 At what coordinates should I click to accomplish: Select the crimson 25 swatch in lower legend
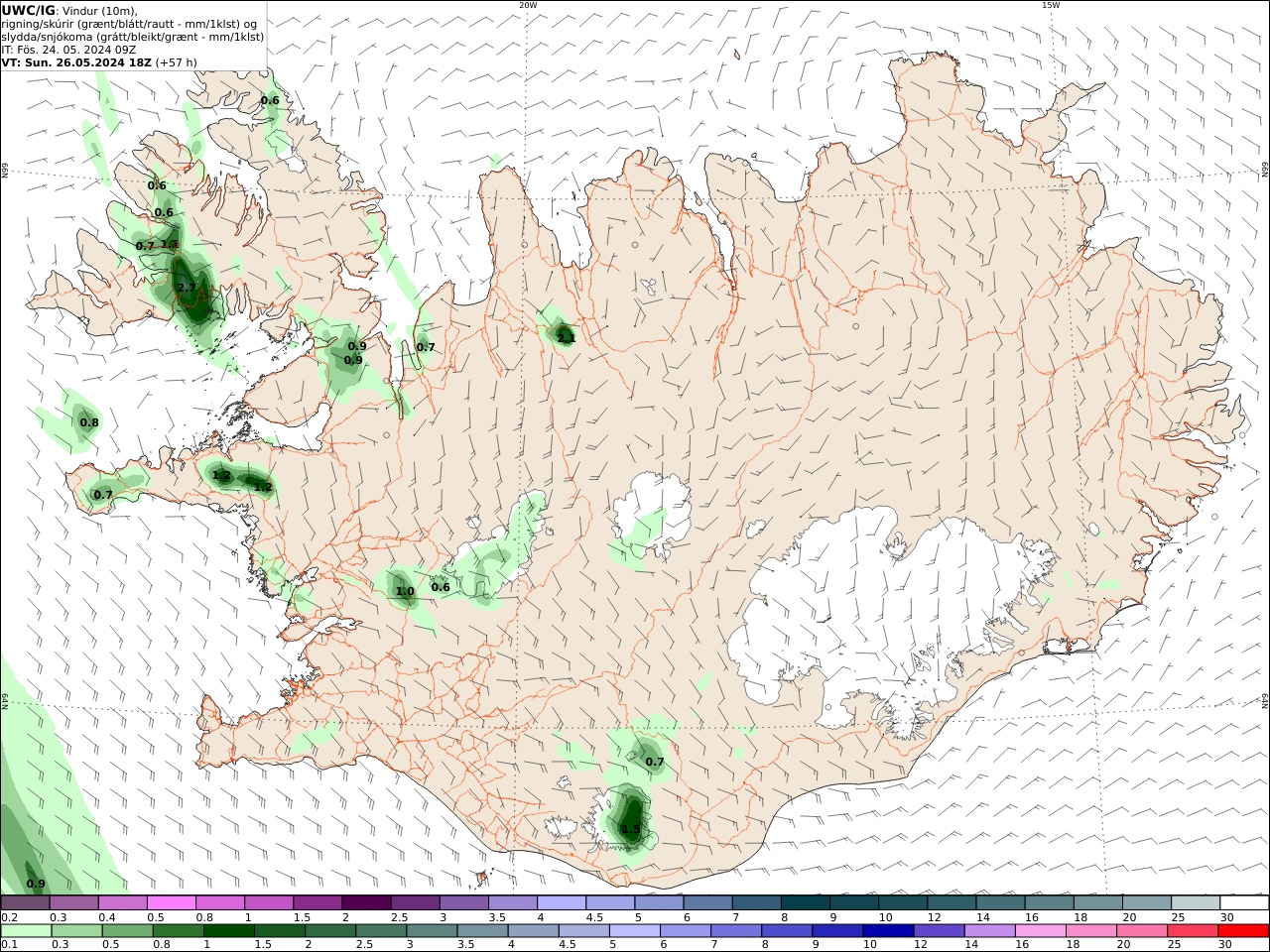[1192, 931]
